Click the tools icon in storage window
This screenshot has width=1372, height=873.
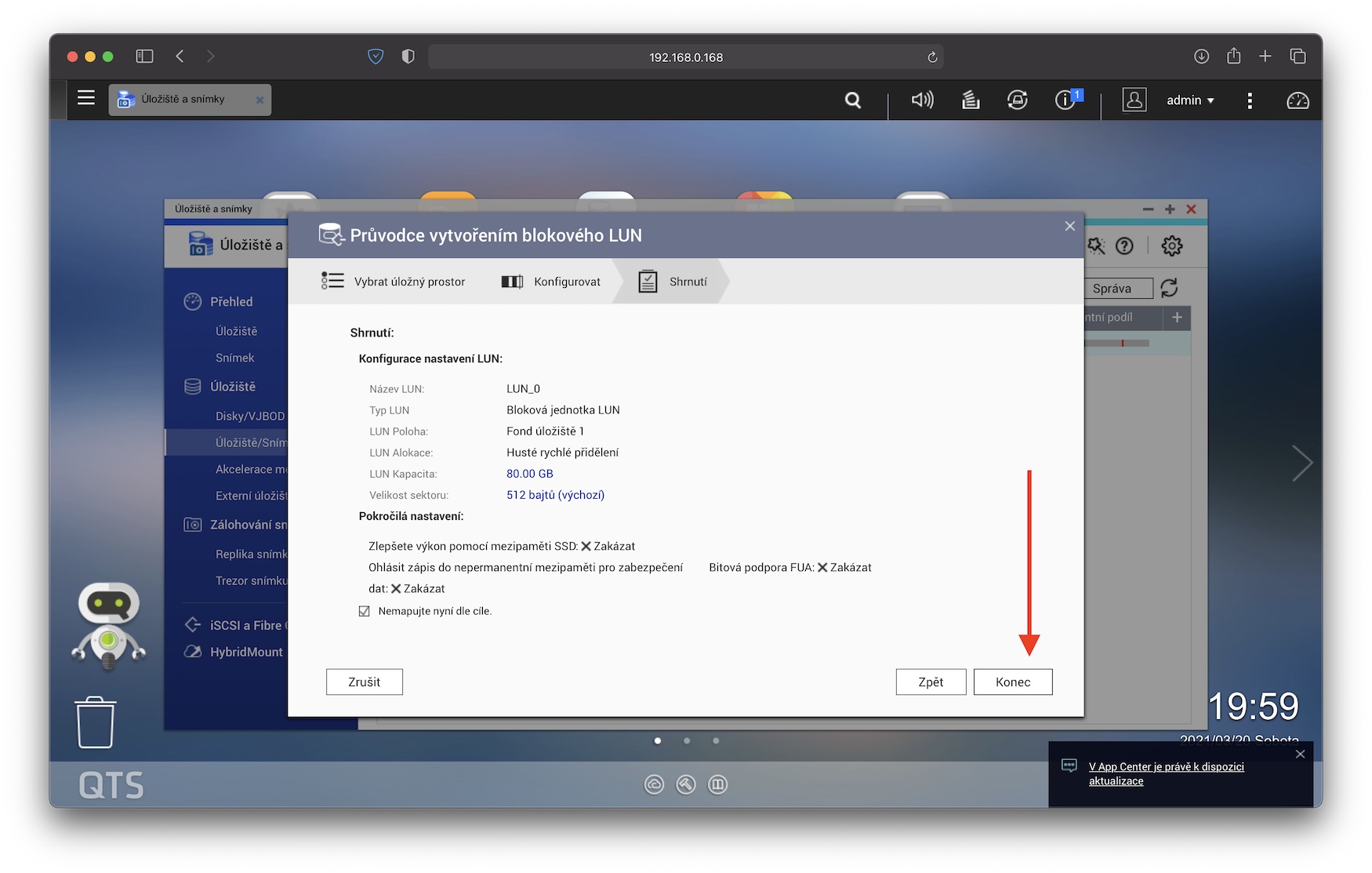click(1096, 246)
